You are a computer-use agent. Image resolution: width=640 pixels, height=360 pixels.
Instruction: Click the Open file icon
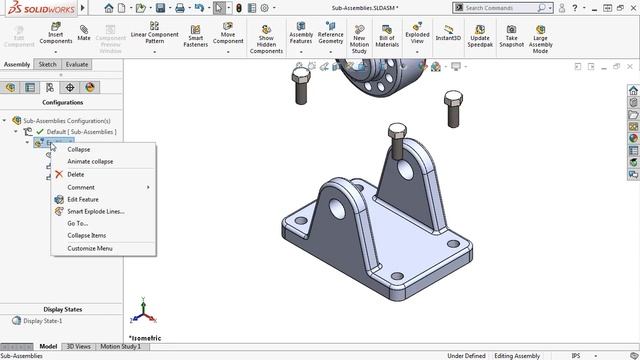click(141, 8)
